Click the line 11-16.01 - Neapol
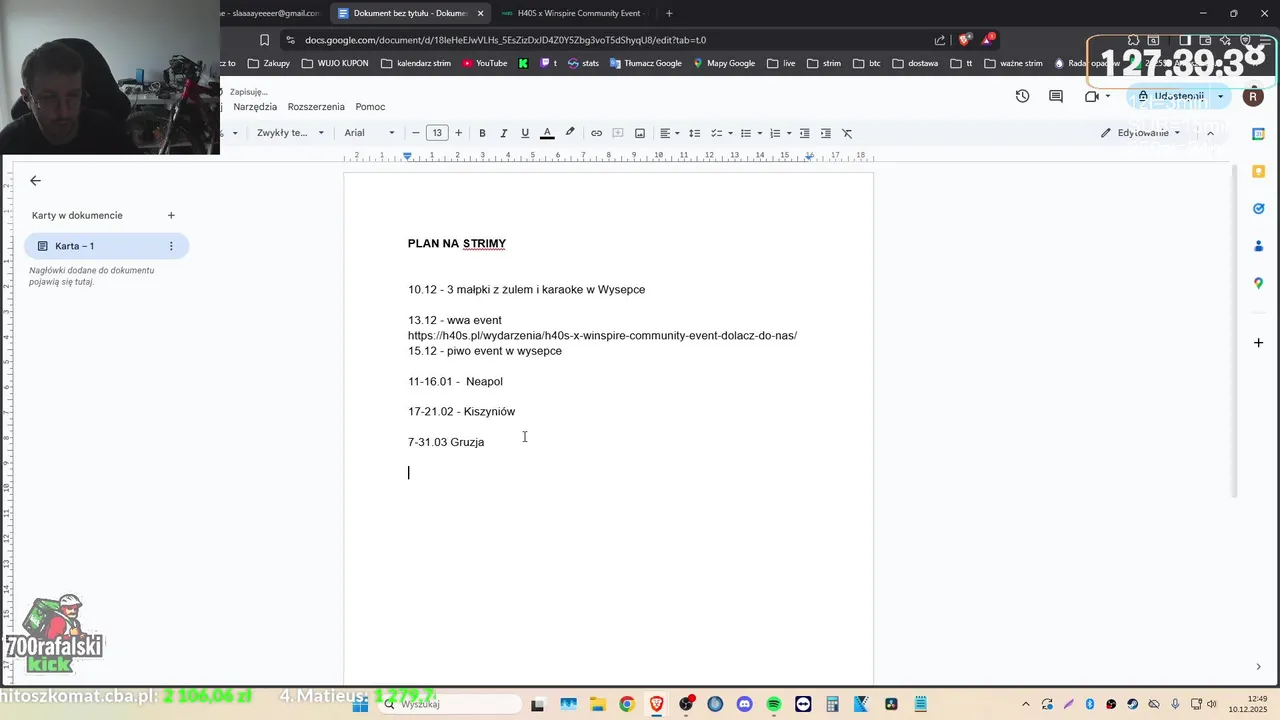The image size is (1280, 720). pyautogui.click(x=455, y=382)
